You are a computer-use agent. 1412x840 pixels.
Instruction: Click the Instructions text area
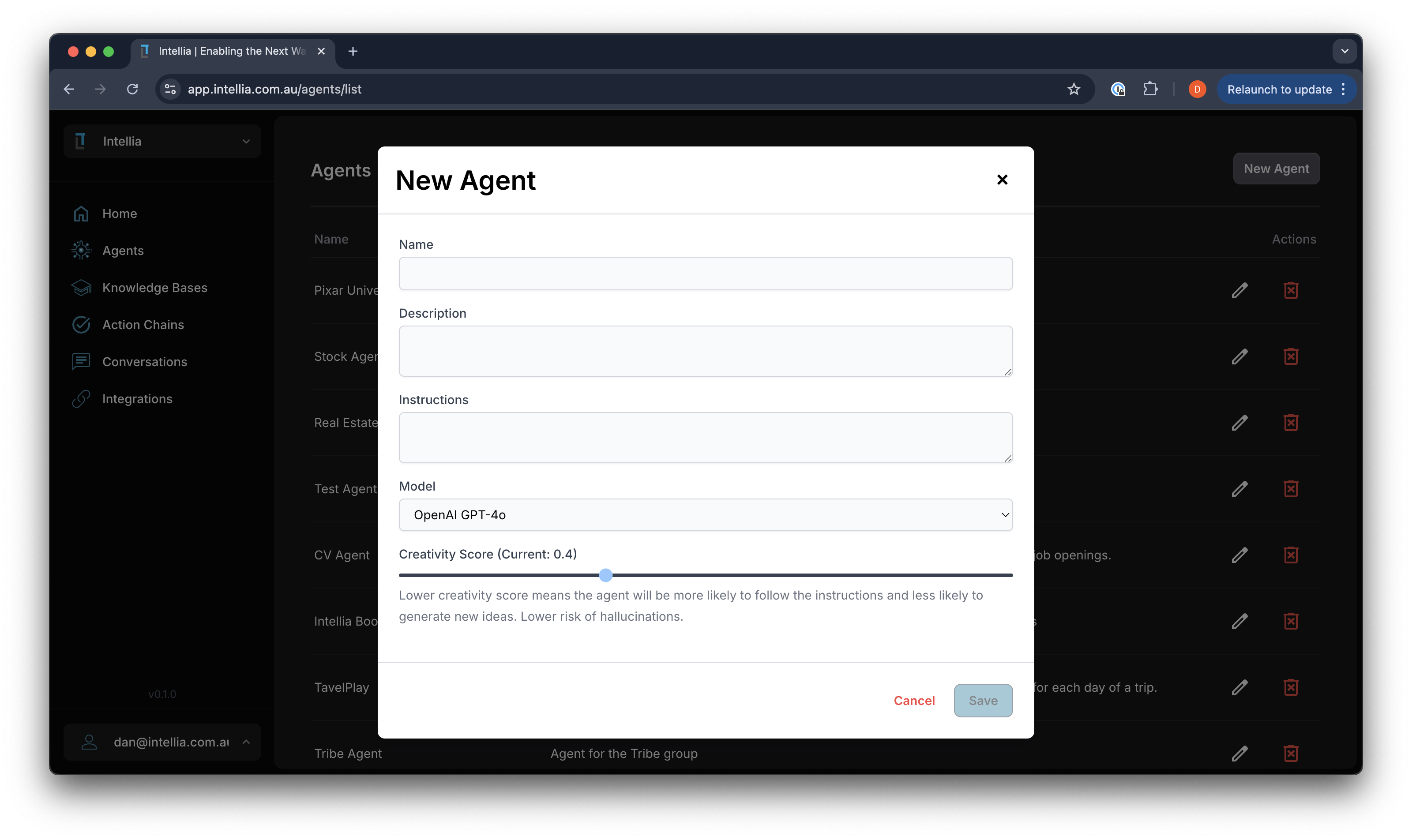[706, 438]
